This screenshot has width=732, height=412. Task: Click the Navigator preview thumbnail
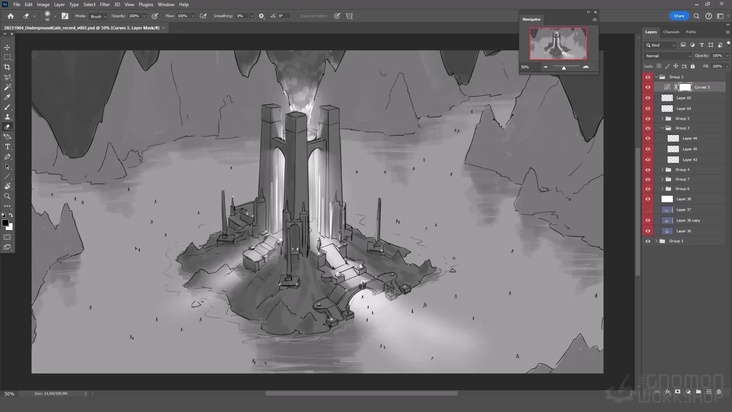pyautogui.click(x=559, y=43)
